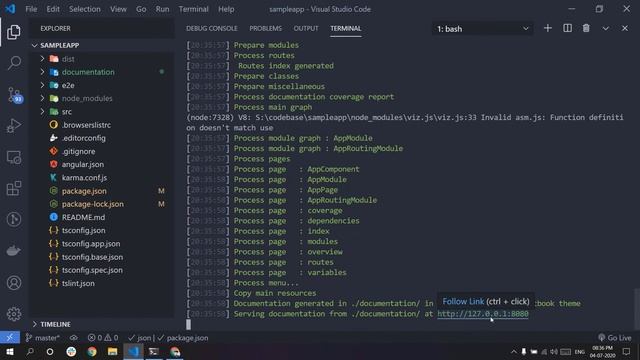Image resolution: width=640 pixels, height=360 pixels.
Task: Open Source Control view with 93 badge
Action: pos(14,95)
